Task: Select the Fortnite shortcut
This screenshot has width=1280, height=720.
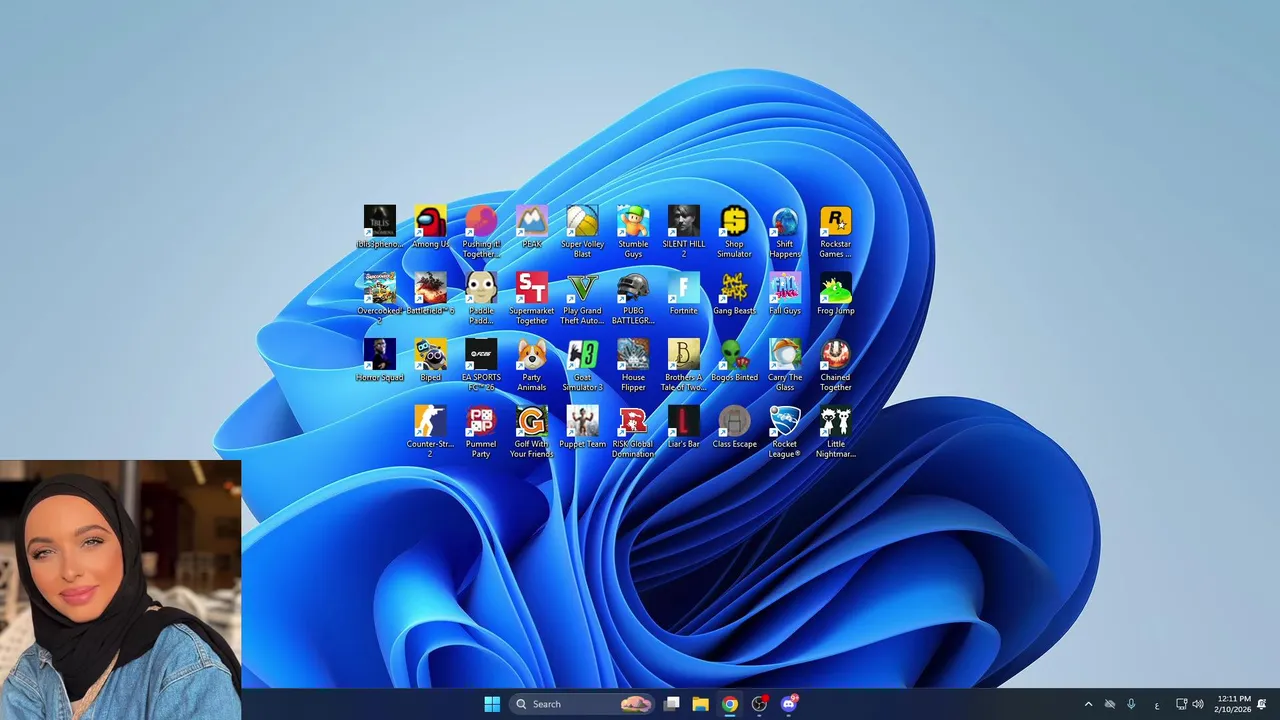Action: [x=684, y=294]
